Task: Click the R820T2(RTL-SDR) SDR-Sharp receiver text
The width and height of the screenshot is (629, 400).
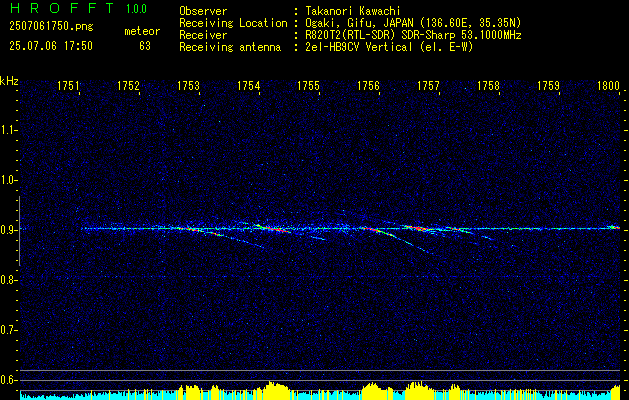Action: pyautogui.click(x=413, y=35)
